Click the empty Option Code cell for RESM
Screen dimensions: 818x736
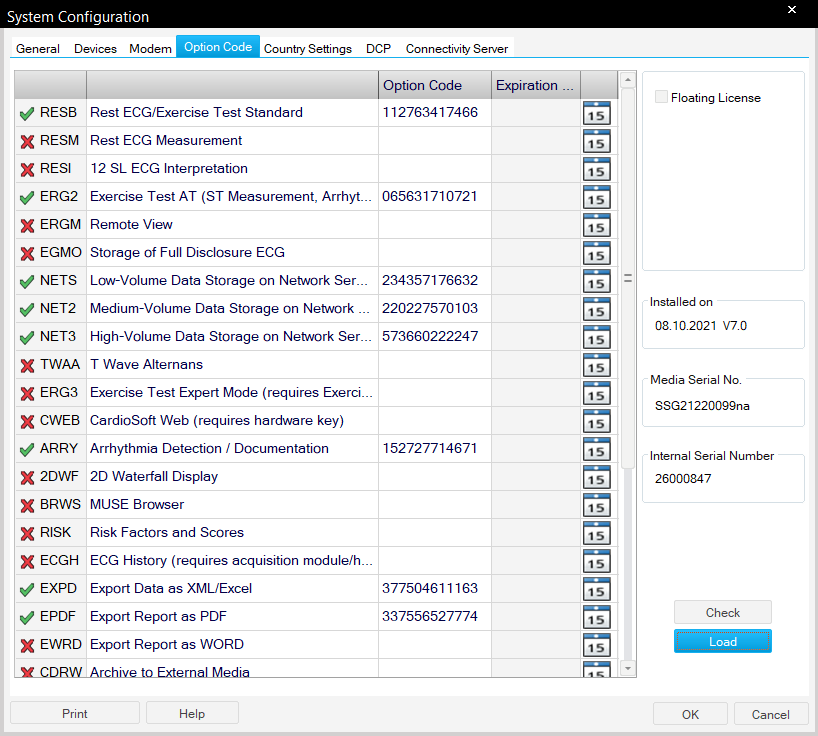[435, 141]
